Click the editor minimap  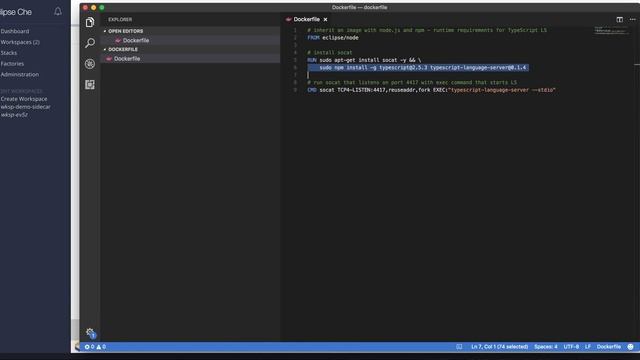[611, 31]
